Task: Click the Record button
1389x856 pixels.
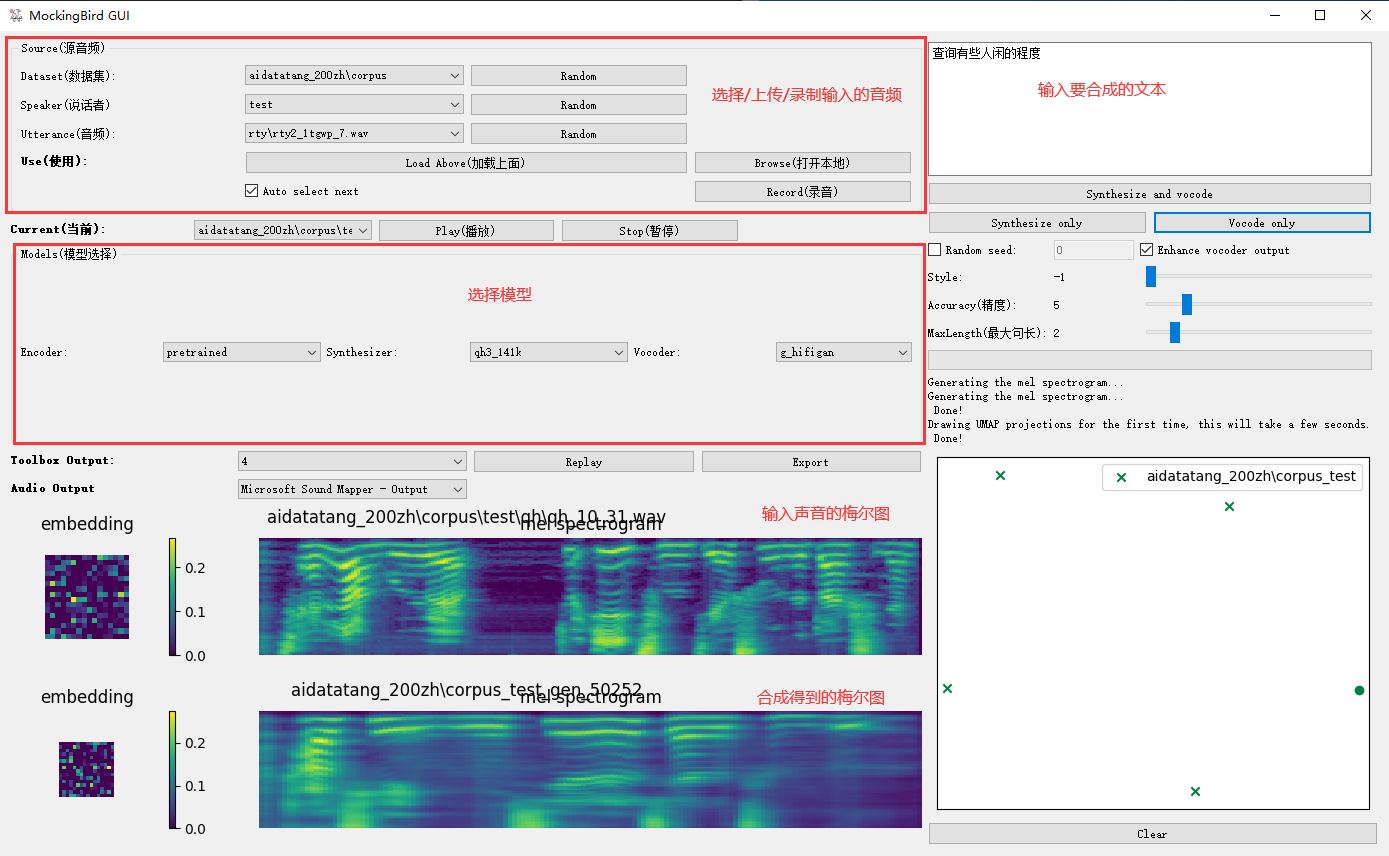Action: coord(803,192)
